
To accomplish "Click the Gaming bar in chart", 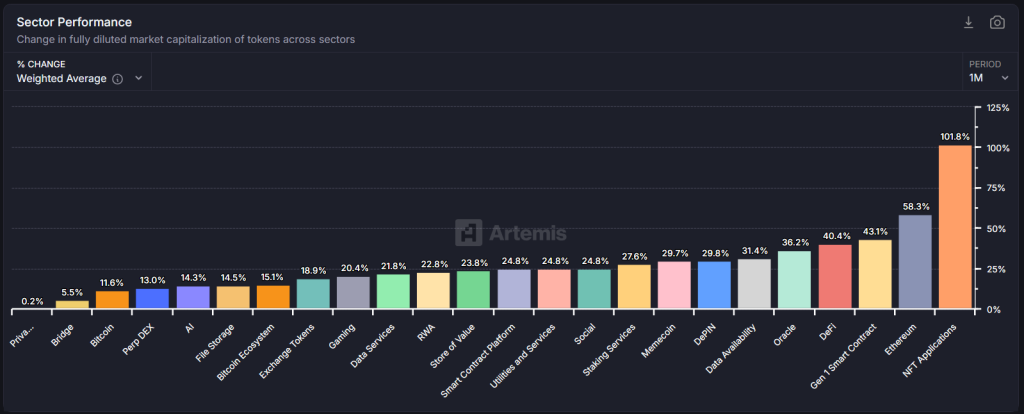I will [353, 292].
